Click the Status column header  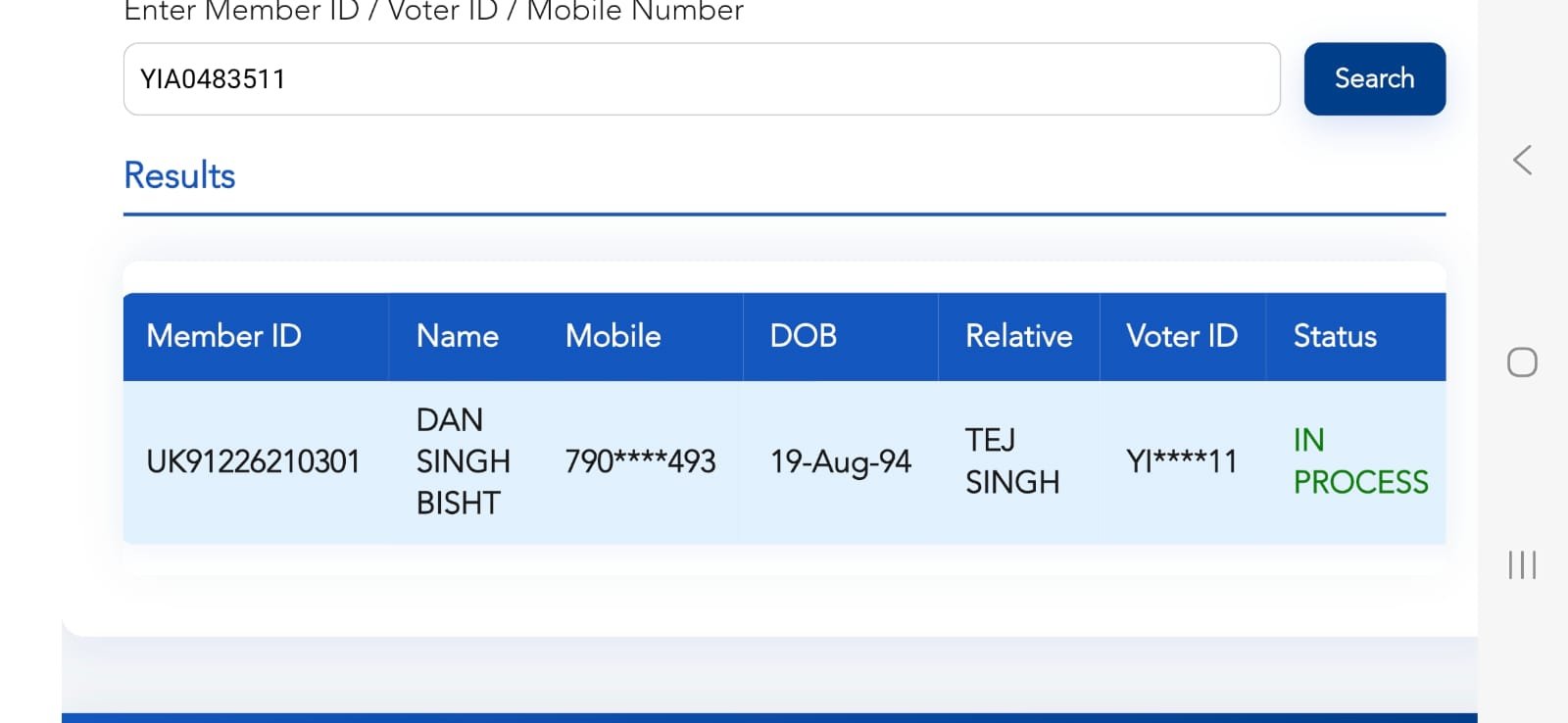(x=1334, y=336)
